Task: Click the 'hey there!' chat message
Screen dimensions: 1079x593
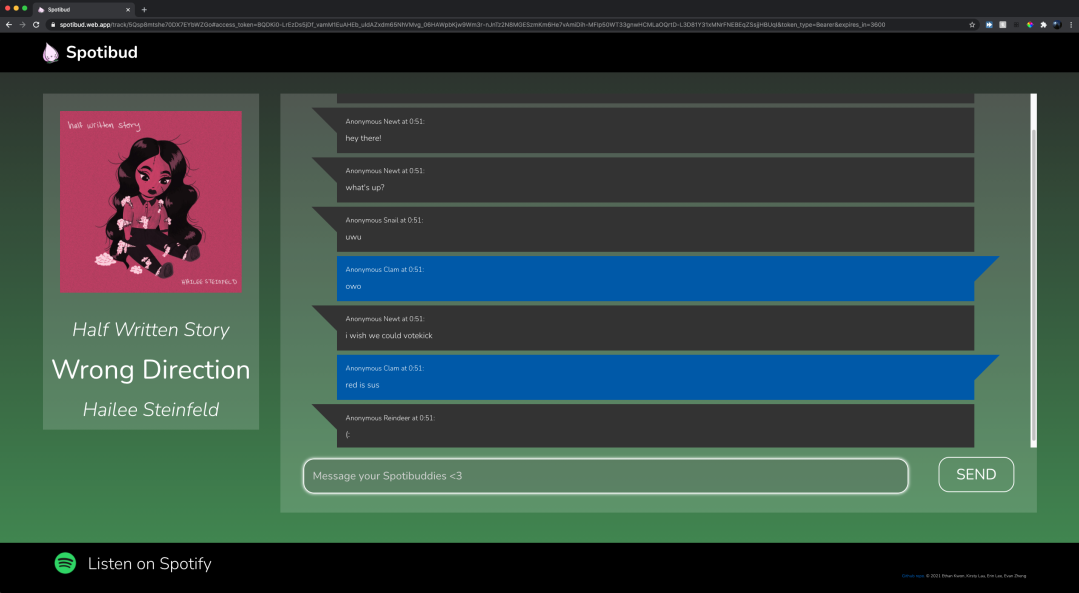Action: pos(655,130)
